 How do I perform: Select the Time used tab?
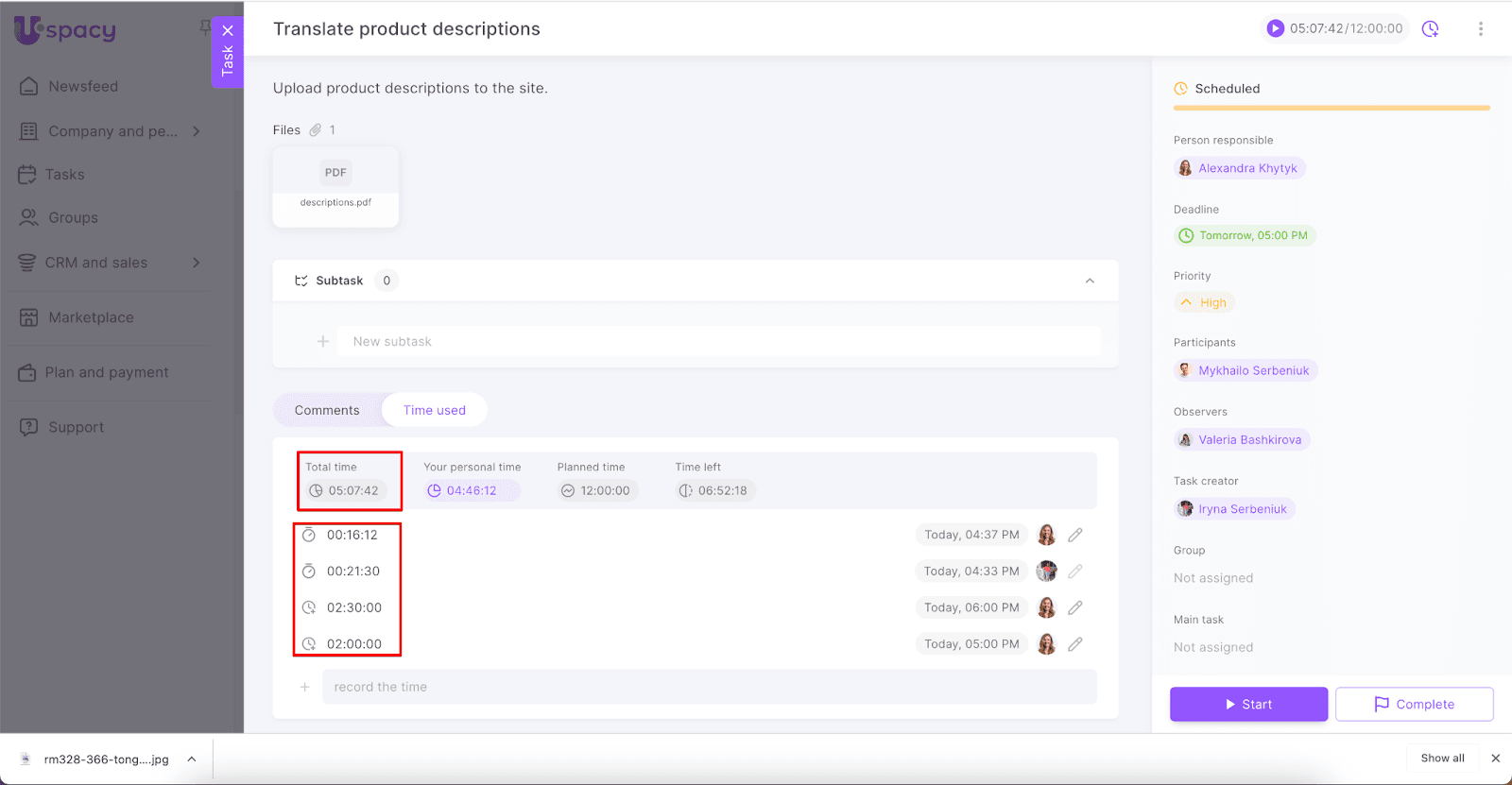[x=434, y=410]
